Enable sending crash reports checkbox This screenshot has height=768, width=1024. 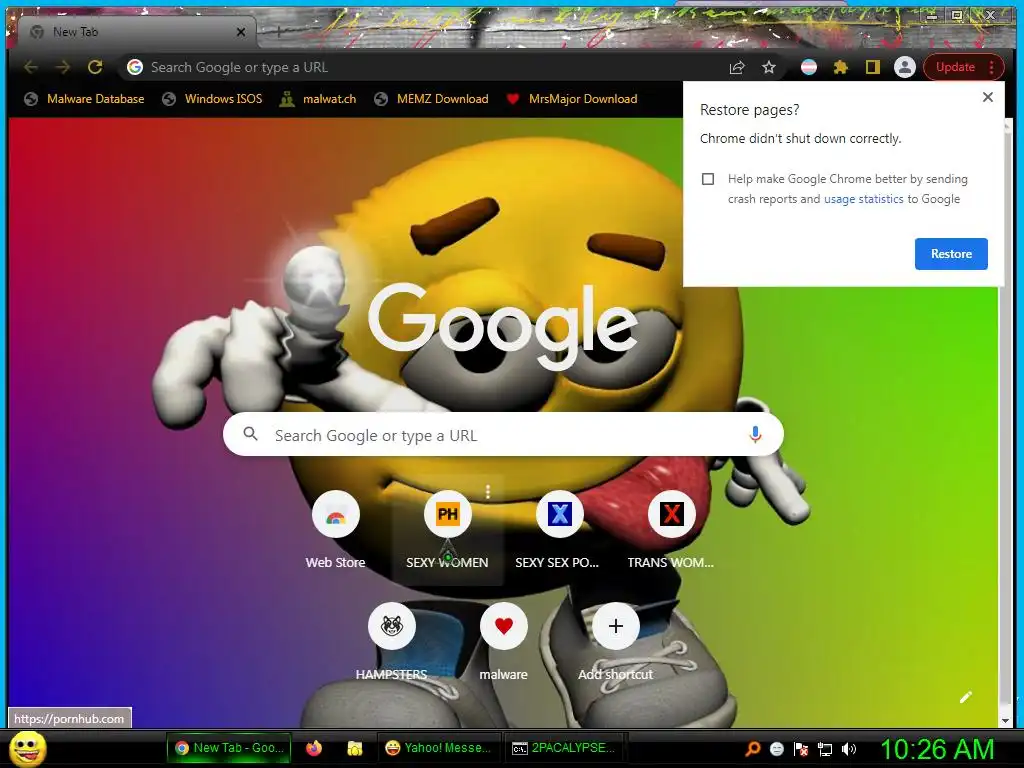pos(708,179)
